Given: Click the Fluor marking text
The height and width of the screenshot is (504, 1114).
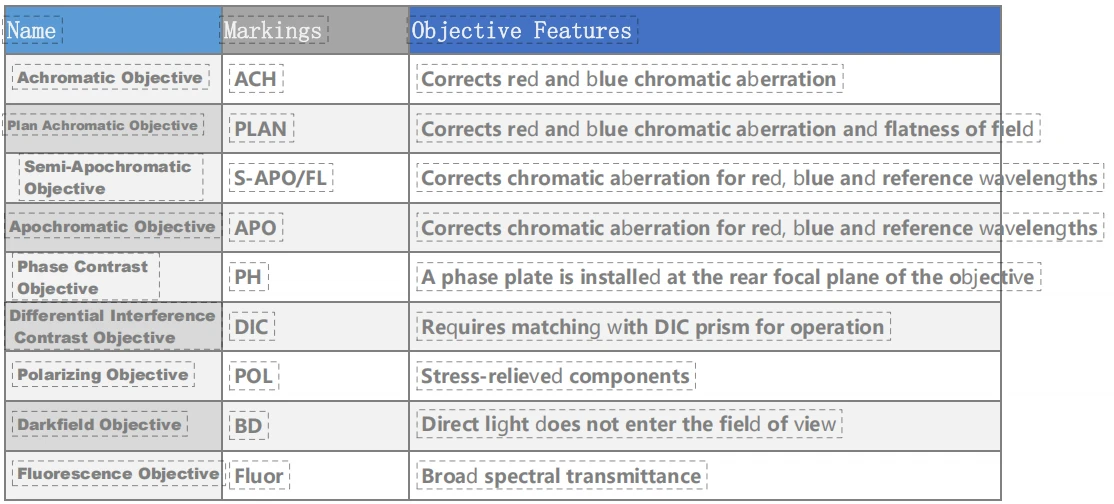Looking at the screenshot, I should pyautogui.click(x=259, y=476).
